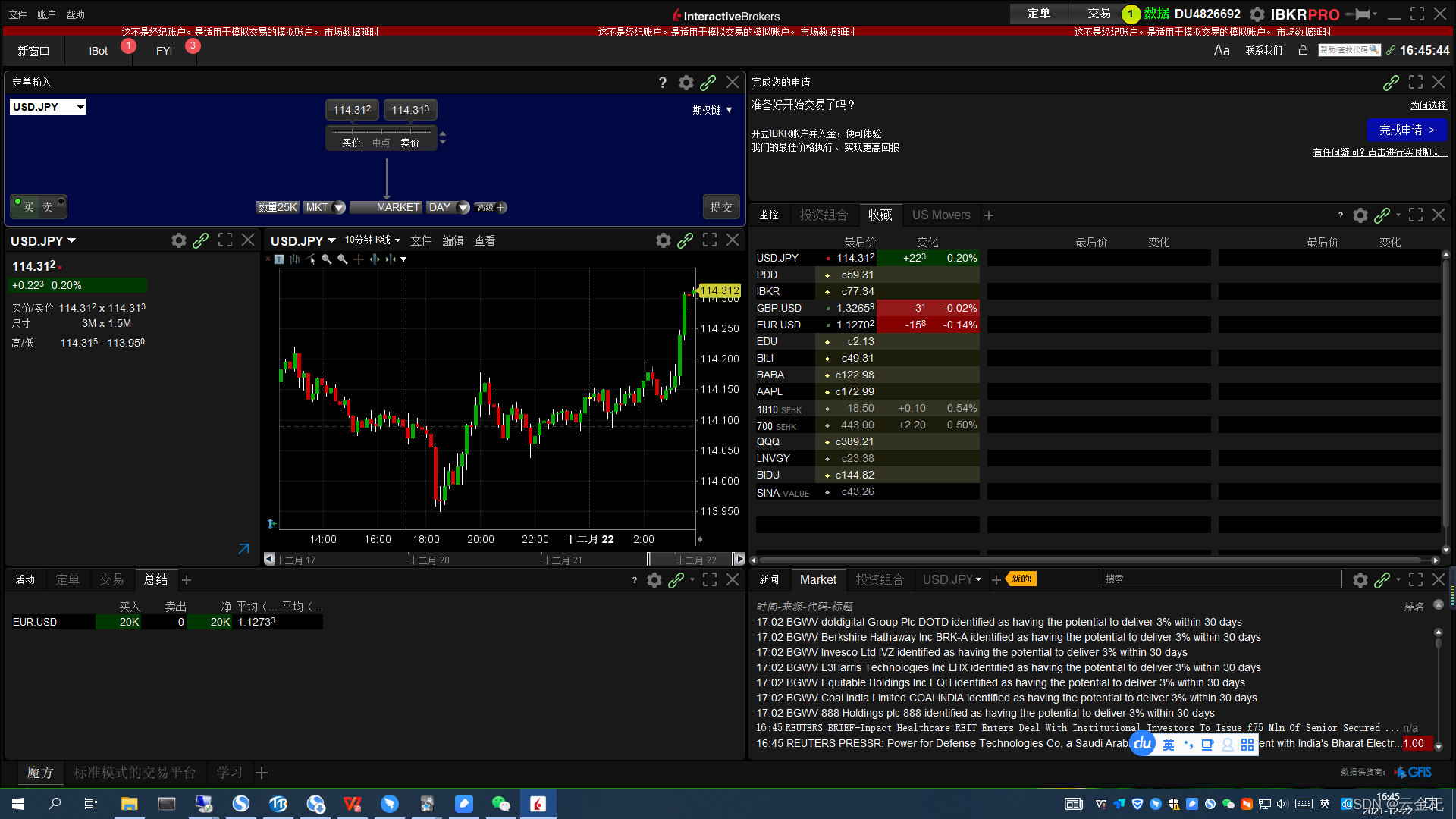Screen dimensions: 1456x819
Task: Click the order entry panel link chain icon
Action: (x=708, y=83)
